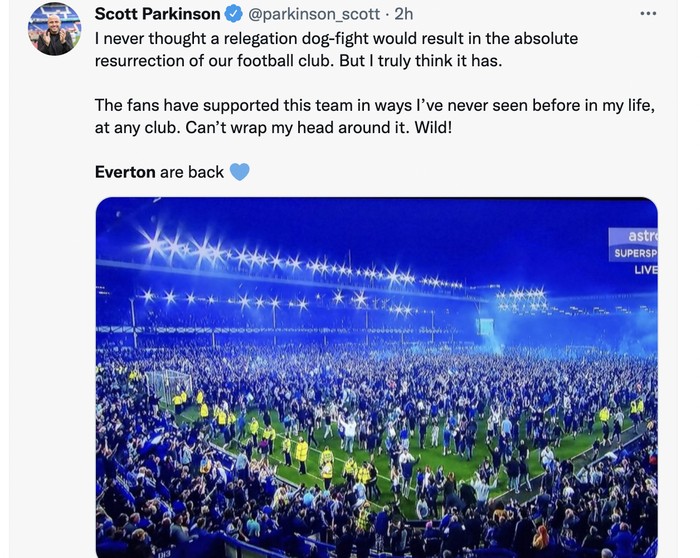This screenshot has height=558, width=700.
Task: Open the 2h timestamp permalink
Action: point(404,14)
